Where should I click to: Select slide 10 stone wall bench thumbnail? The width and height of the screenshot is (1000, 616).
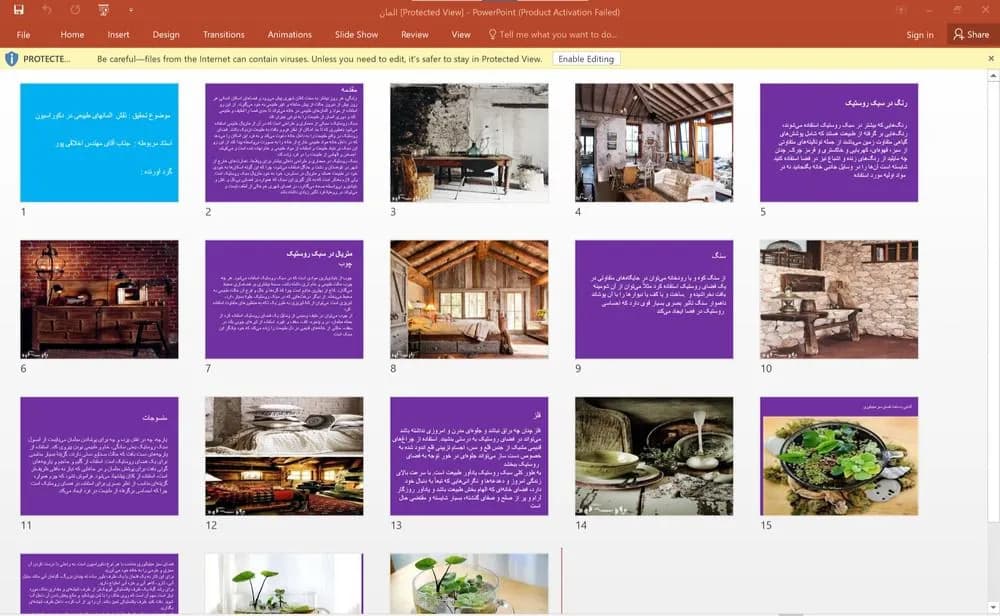(839, 299)
